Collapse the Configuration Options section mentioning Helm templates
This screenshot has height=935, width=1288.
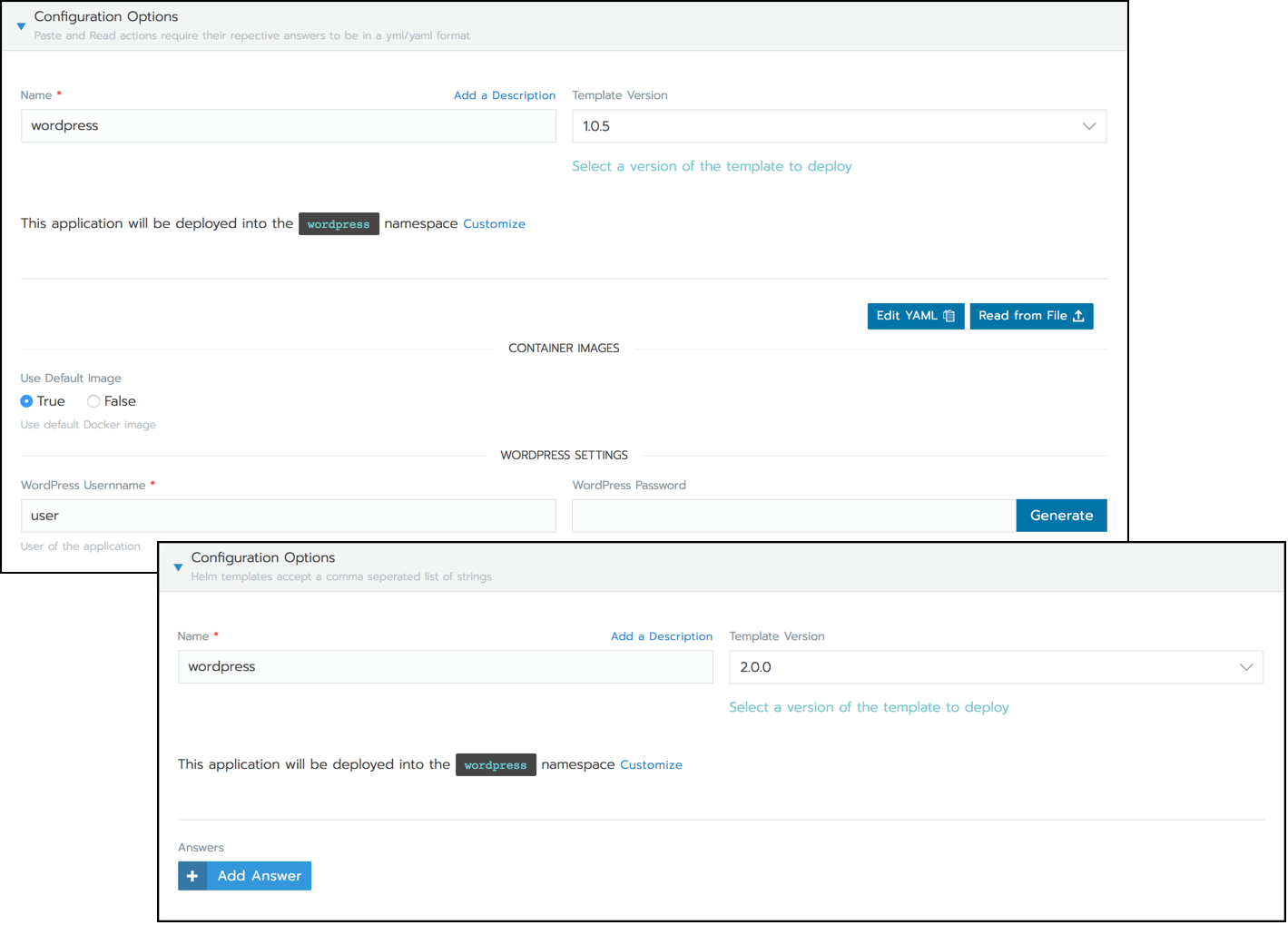178,567
